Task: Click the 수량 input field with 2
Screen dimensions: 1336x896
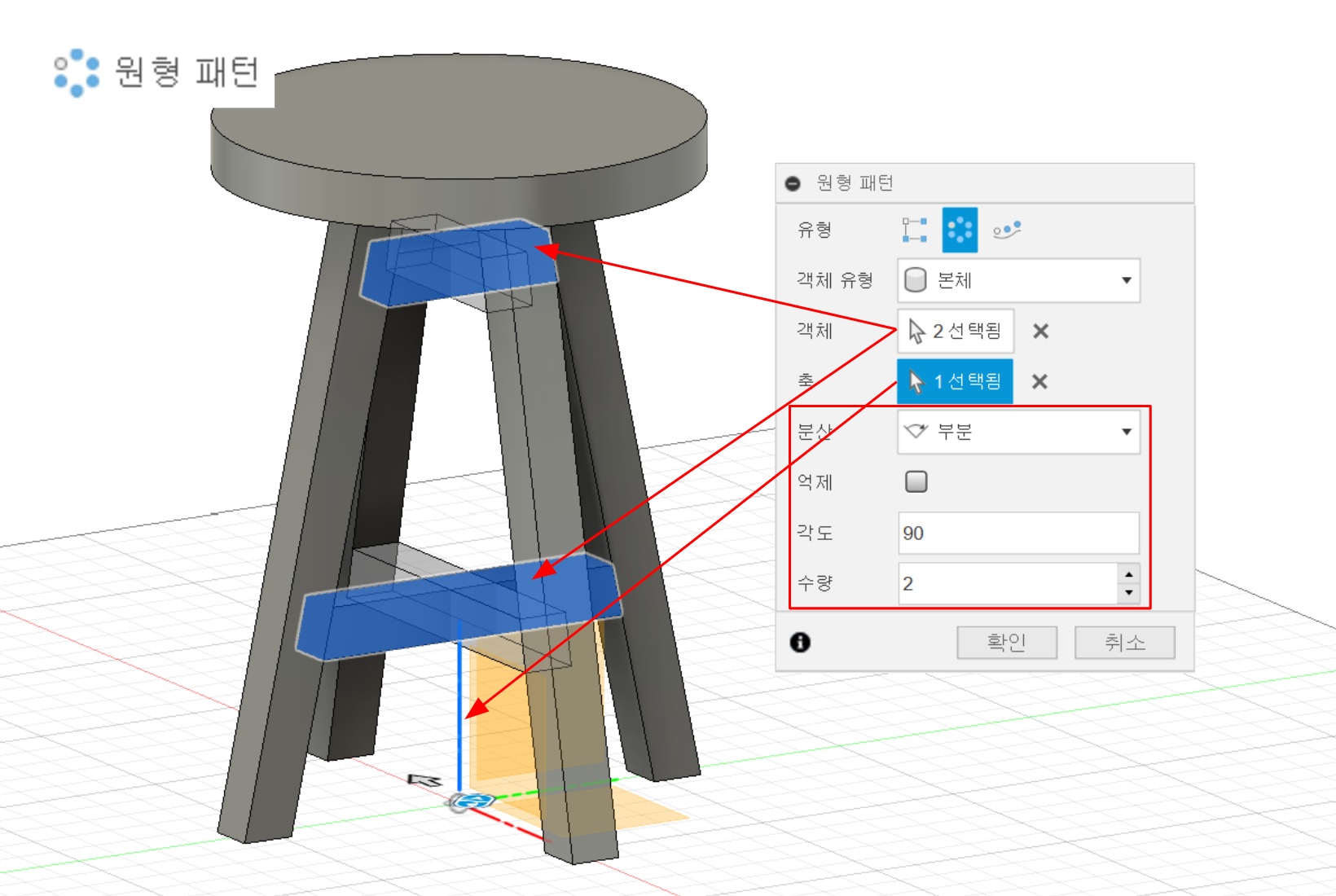Action: (x=1009, y=583)
